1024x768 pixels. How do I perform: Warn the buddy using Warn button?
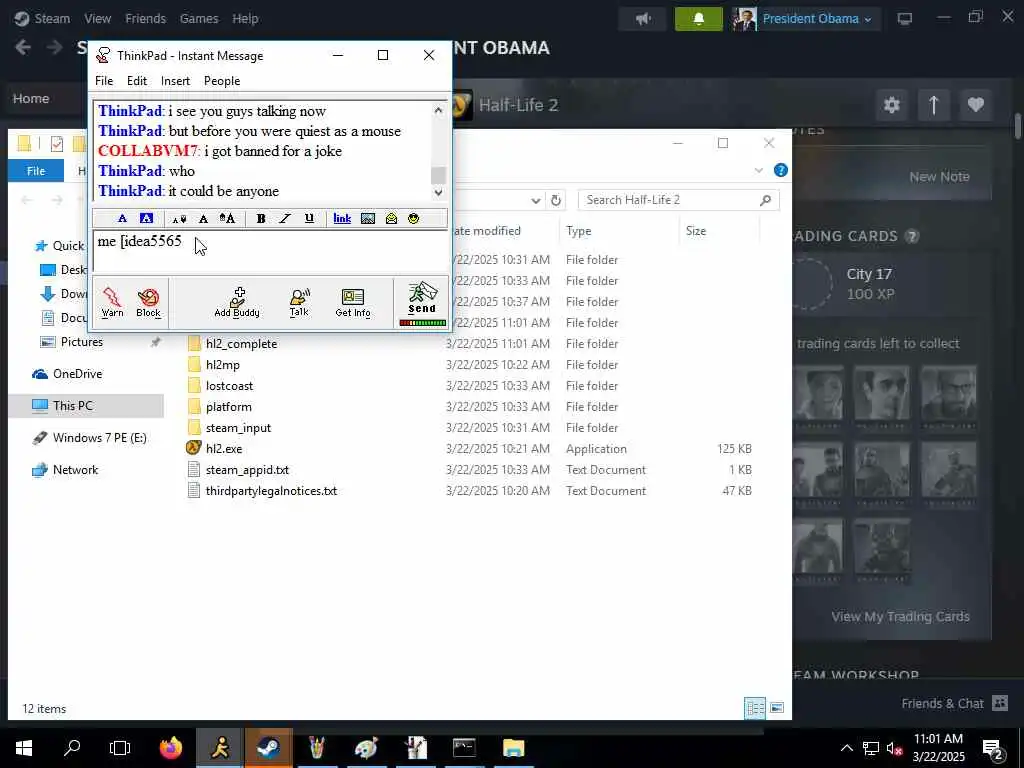point(112,302)
